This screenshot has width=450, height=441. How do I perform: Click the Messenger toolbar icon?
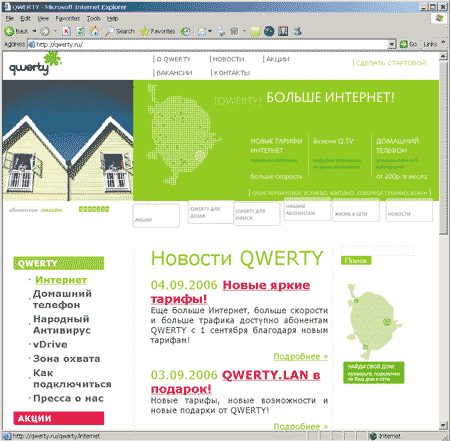point(297,31)
